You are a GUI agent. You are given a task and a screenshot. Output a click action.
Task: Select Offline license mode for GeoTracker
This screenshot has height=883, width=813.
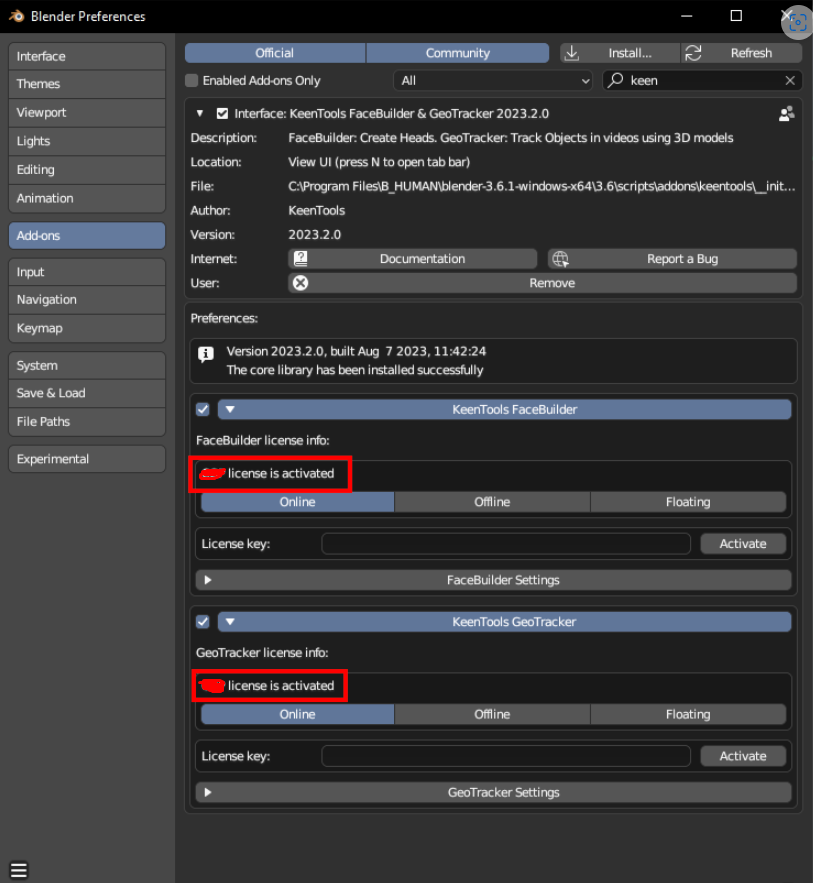click(x=492, y=714)
